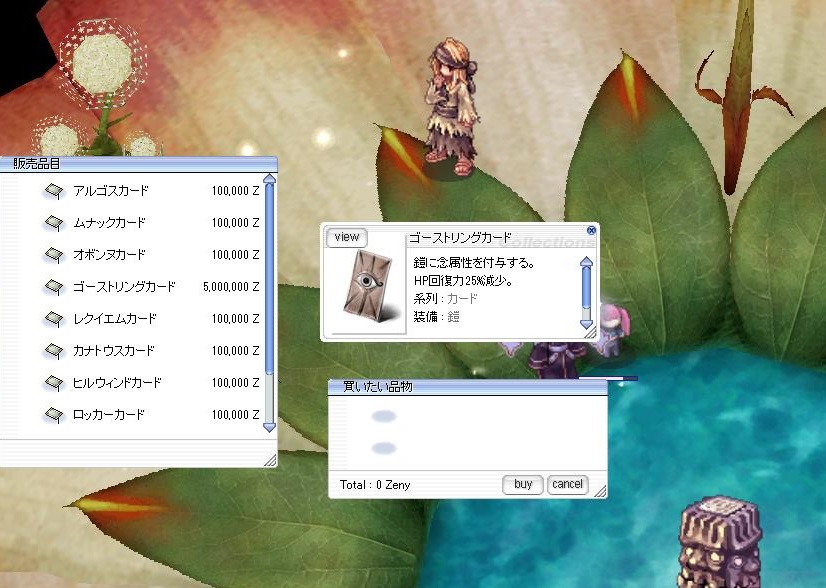Click the scrollbar thumb of the 販売品目 list
The height and width of the screenshot is (588, 826).
269,279
